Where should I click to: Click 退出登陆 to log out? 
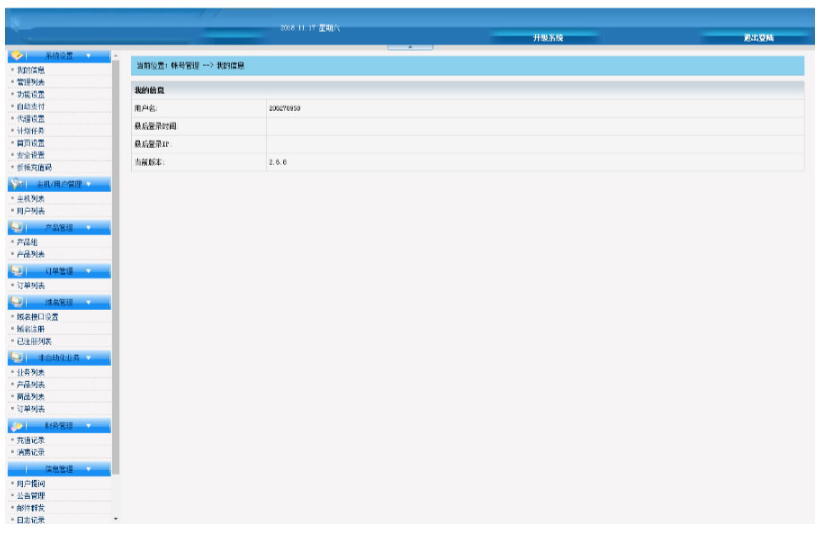[758, 37]
